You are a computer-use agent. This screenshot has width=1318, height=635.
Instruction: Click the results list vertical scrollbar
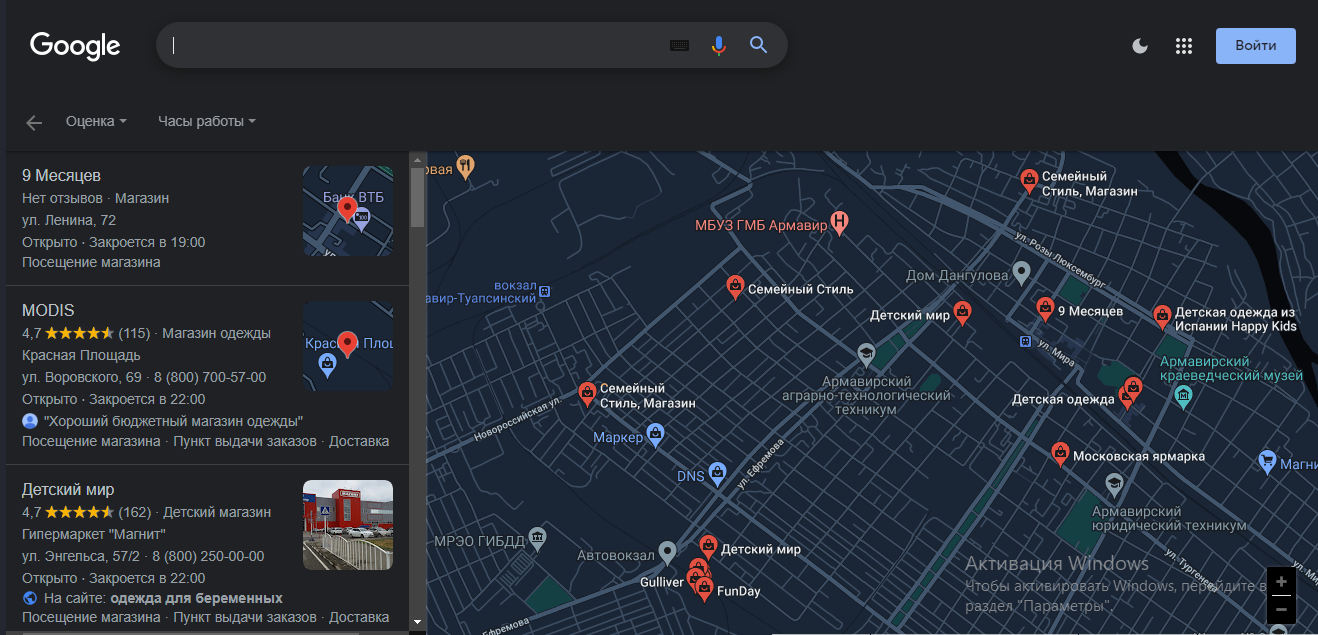click(417, 390)
